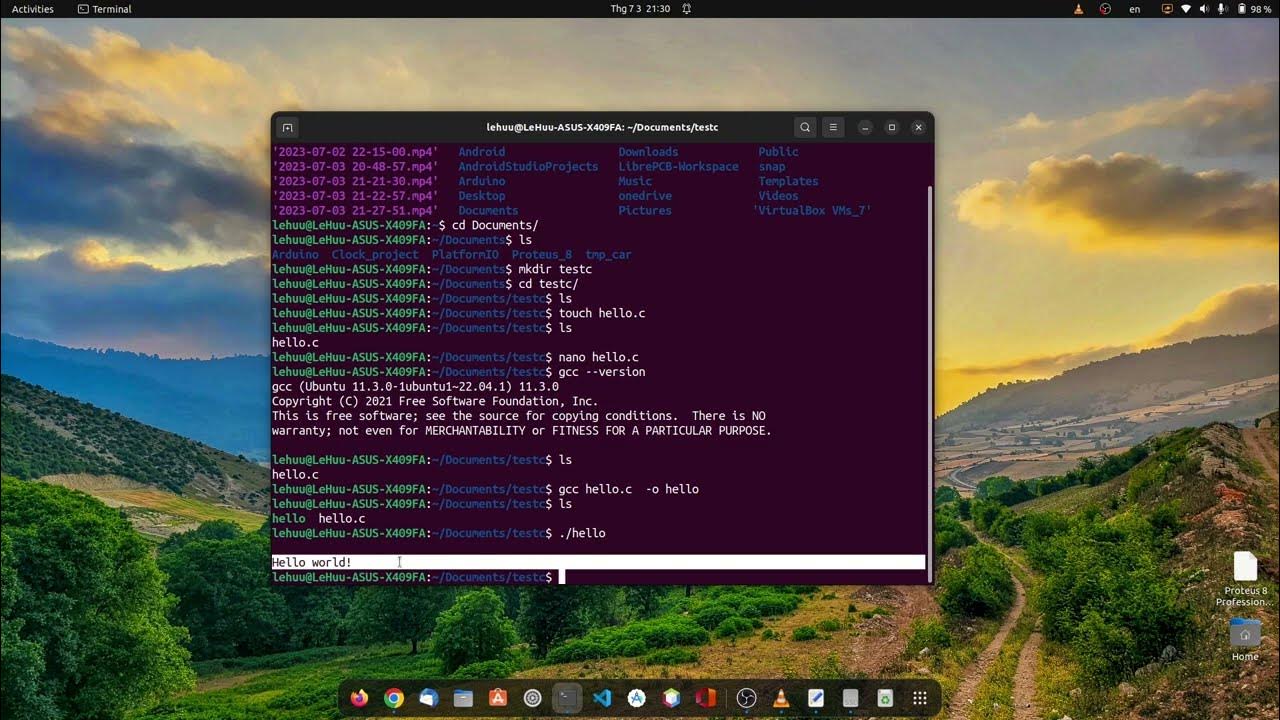Click the 'onedrive' directory name
Viewport: 1280px width, 720px height.
click(645, 196)
